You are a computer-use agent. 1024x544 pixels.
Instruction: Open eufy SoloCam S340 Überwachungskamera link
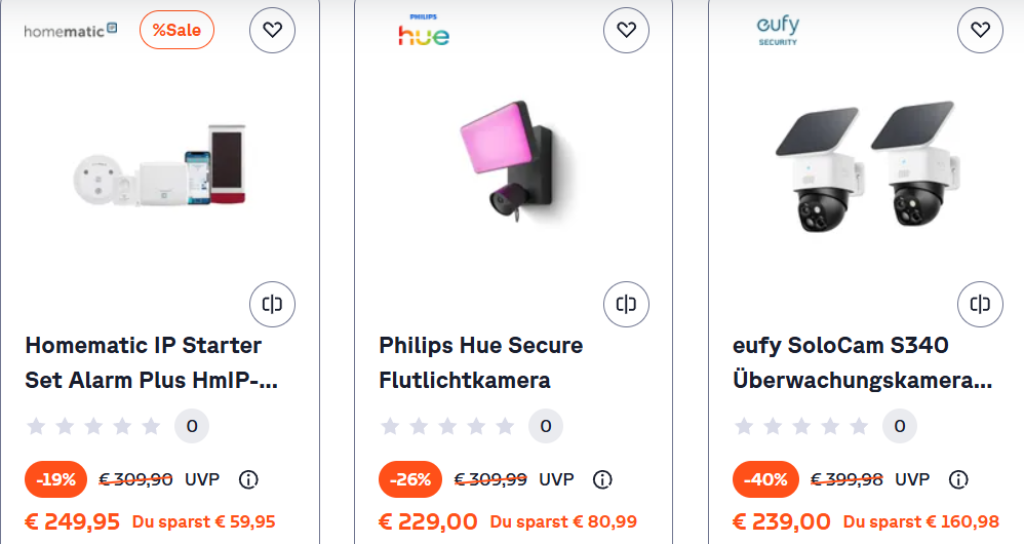(862, 363)
